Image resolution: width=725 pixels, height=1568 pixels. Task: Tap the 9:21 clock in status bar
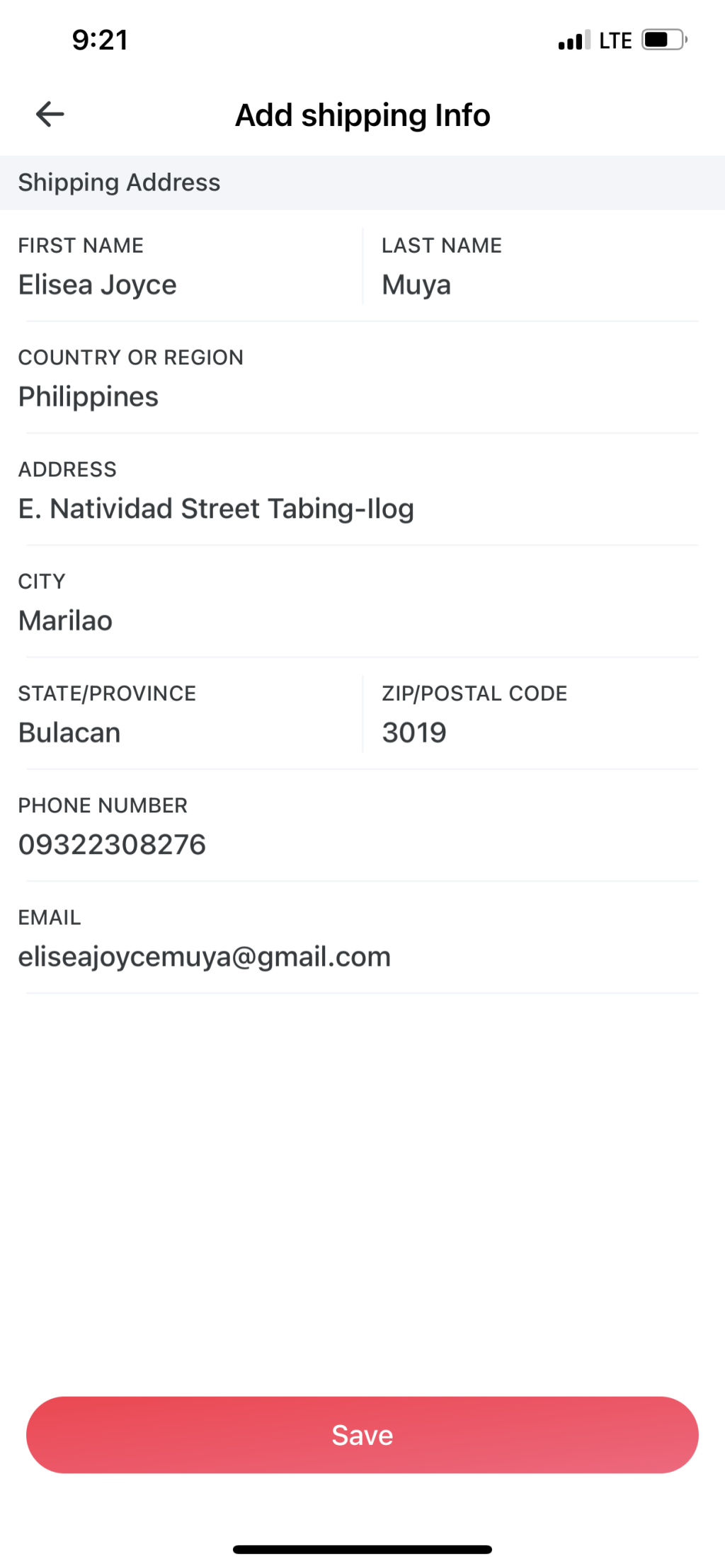pyautogui.click(x=100, y=40)
